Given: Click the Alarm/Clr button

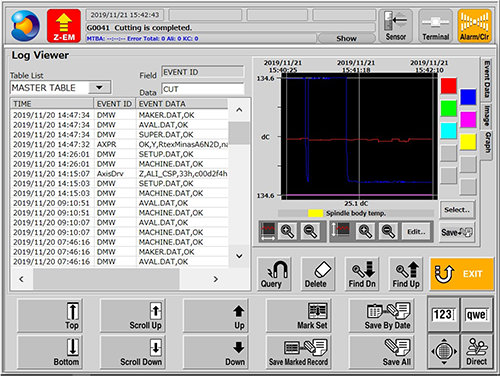Looking at the screenshot, I should tap(474, 26).
